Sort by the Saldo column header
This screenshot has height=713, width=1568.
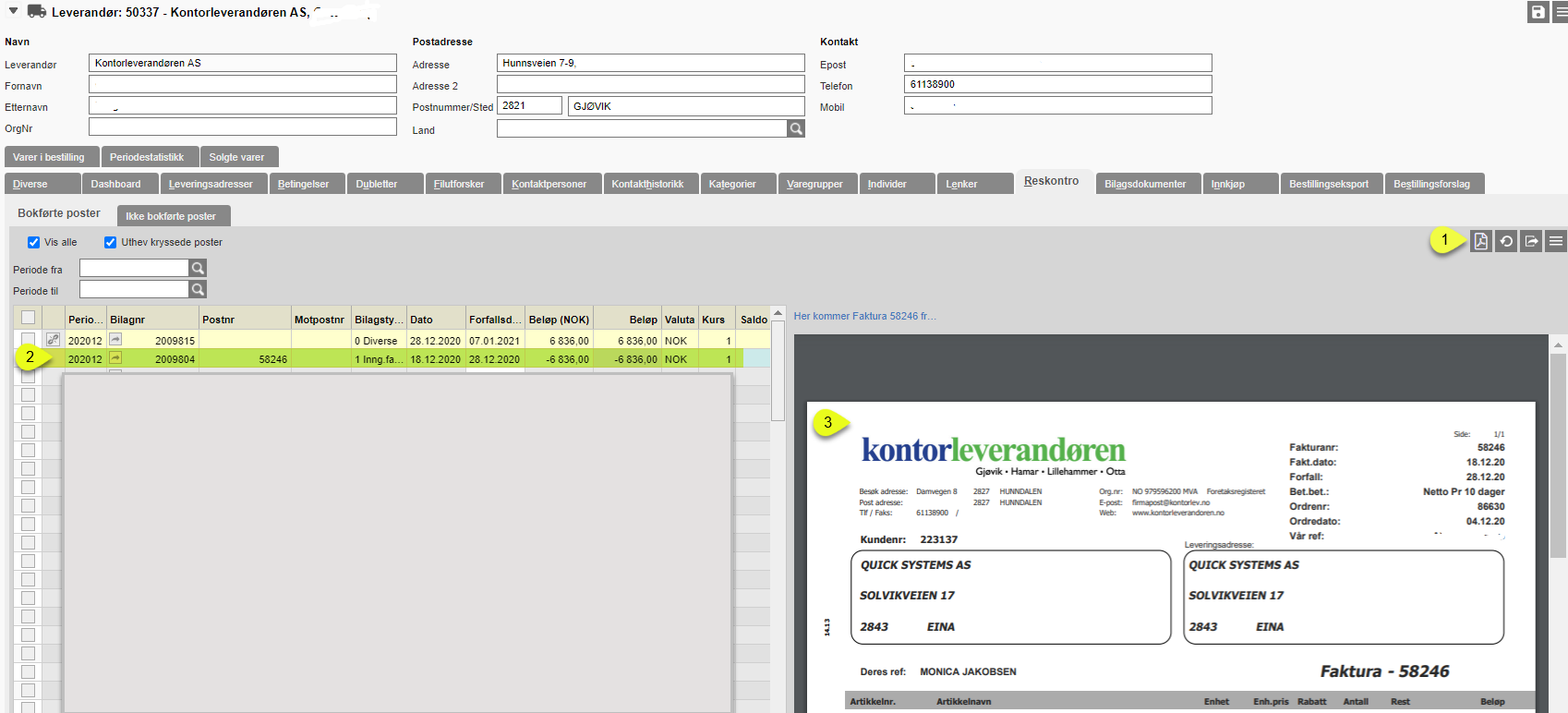coord(754,319)
